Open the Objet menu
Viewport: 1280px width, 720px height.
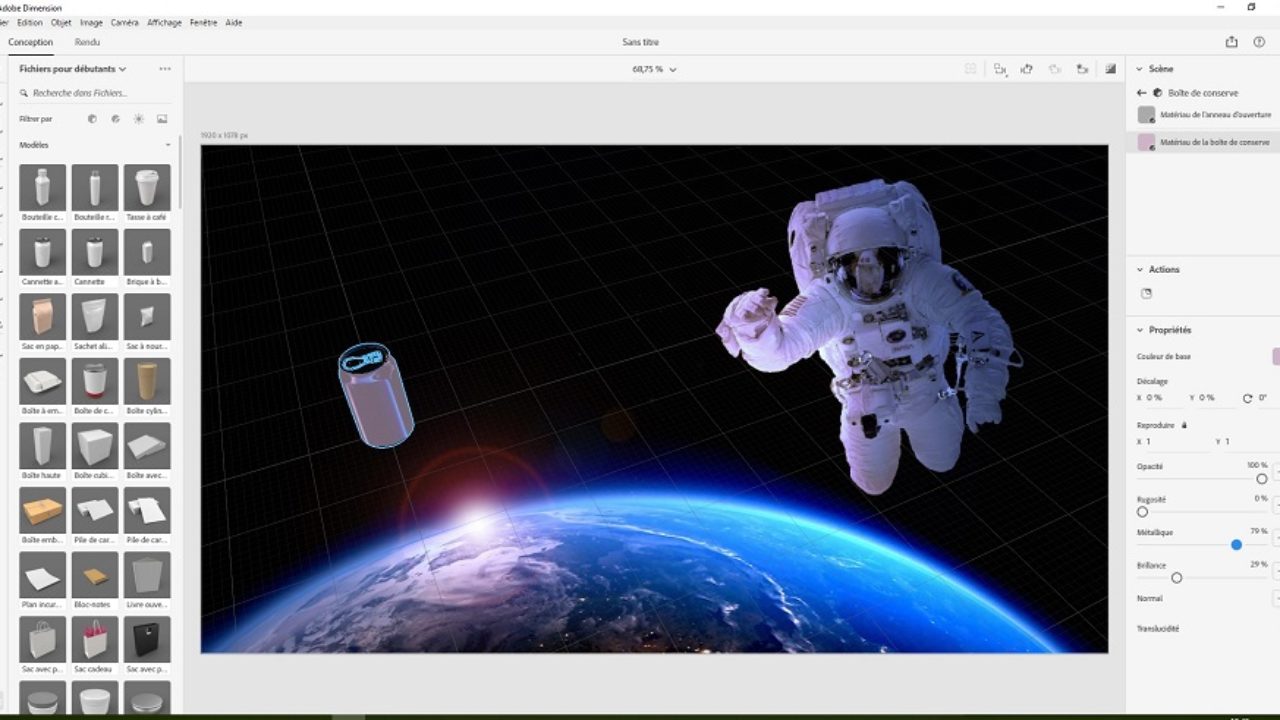[x=61, y=22]
